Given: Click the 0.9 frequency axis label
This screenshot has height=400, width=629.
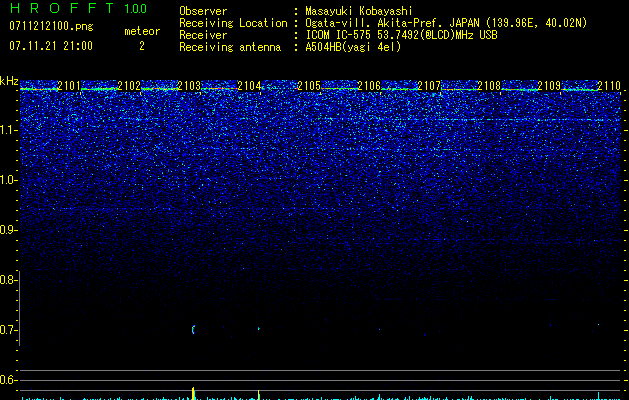Looking at the screenshot, I should tap(8, 230).
